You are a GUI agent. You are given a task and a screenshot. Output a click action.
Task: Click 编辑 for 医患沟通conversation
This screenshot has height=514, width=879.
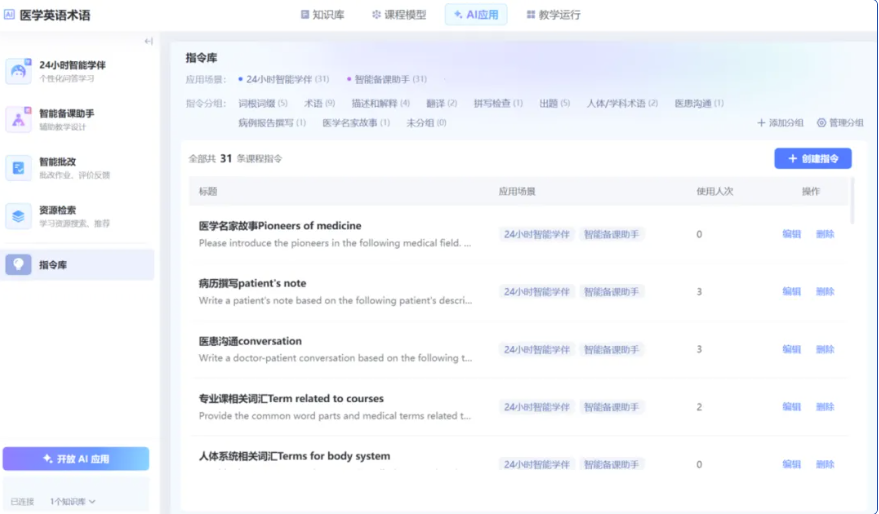pyautogui.click(x=791, y=349)
